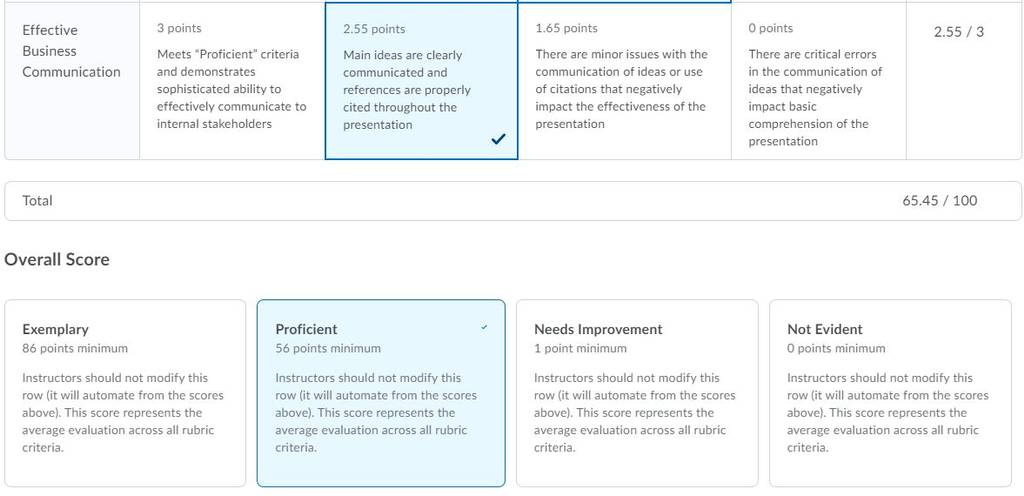Click the Total row label
Image resolution: width=1024 pixels, height=496 pixels.
pos(37,200)
